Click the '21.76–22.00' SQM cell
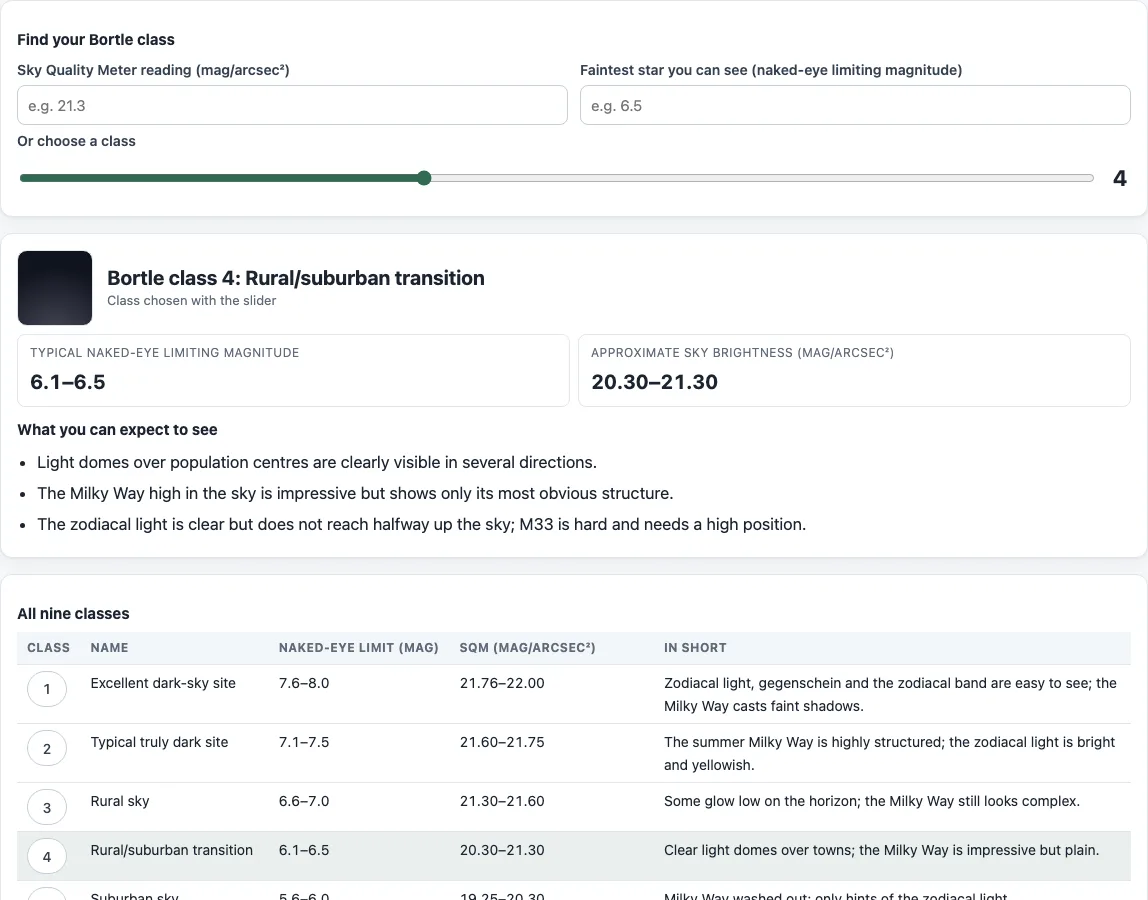Screen dimensions: 1148x900 (x=502, y=683)
